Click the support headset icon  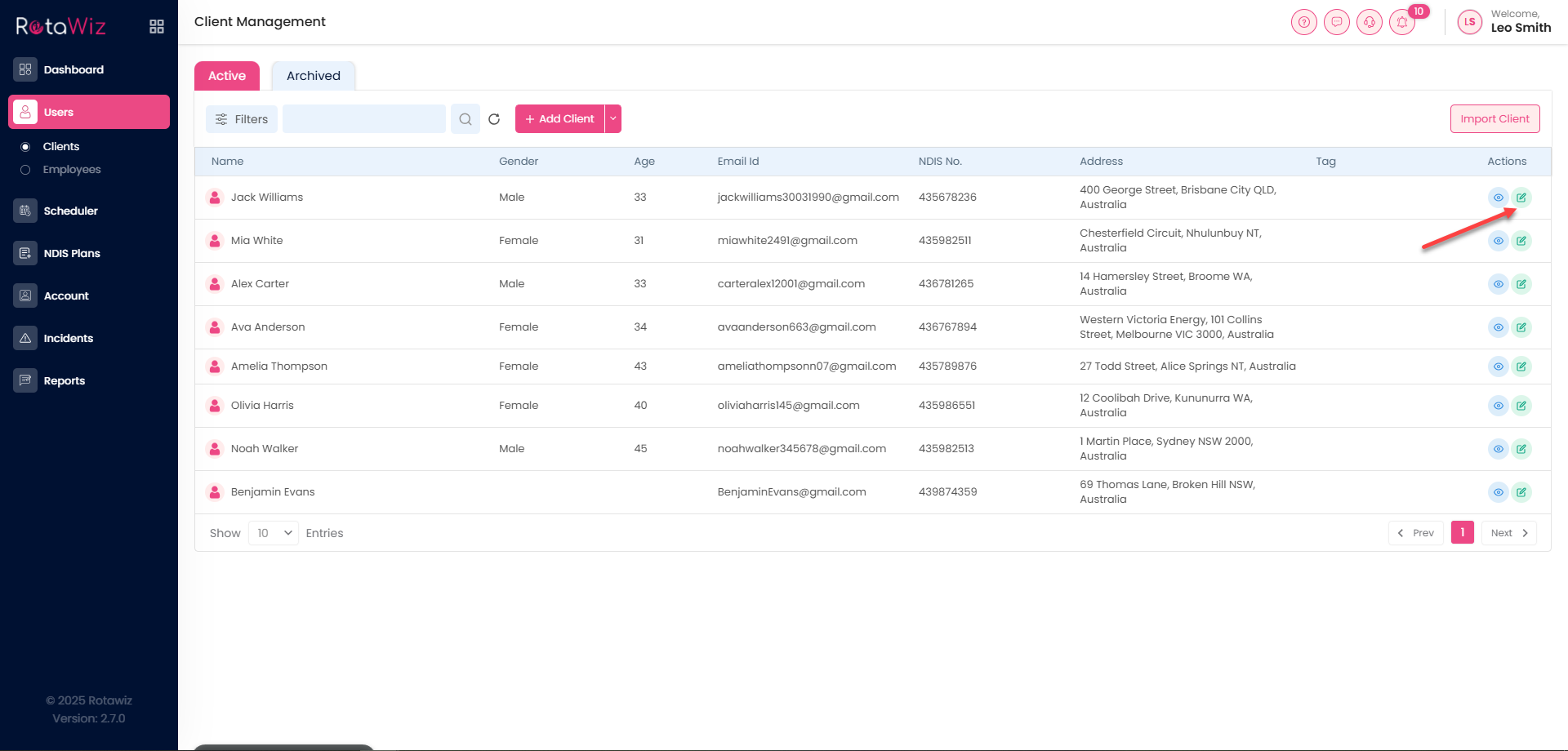[1369, 23]
